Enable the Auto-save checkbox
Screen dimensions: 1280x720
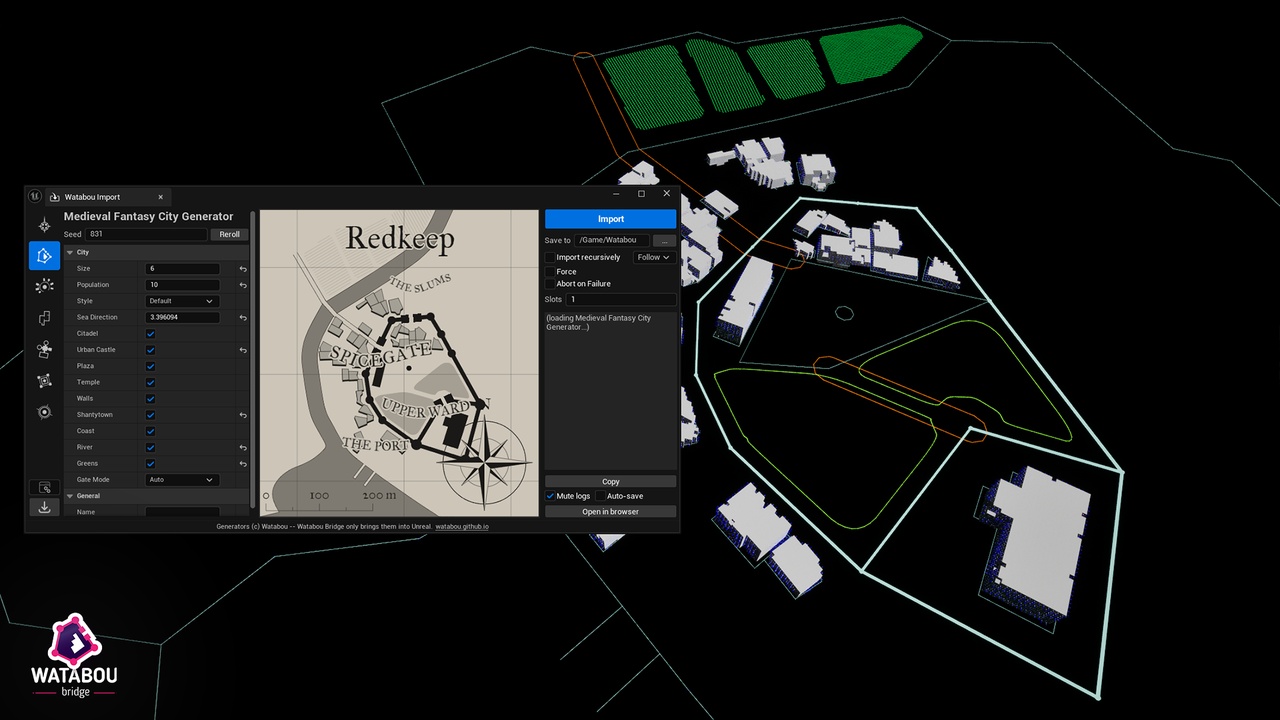point(601,496)
